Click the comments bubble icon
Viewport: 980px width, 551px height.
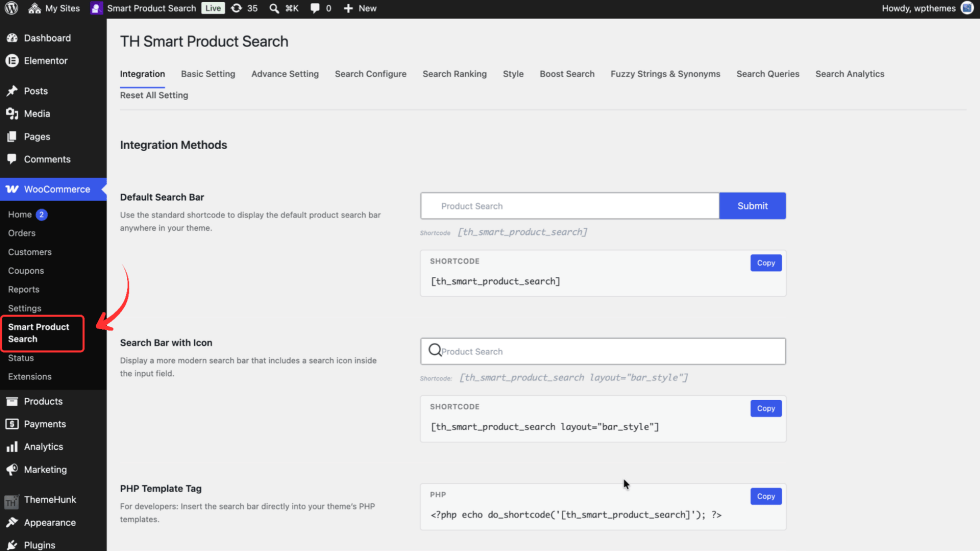314,8
